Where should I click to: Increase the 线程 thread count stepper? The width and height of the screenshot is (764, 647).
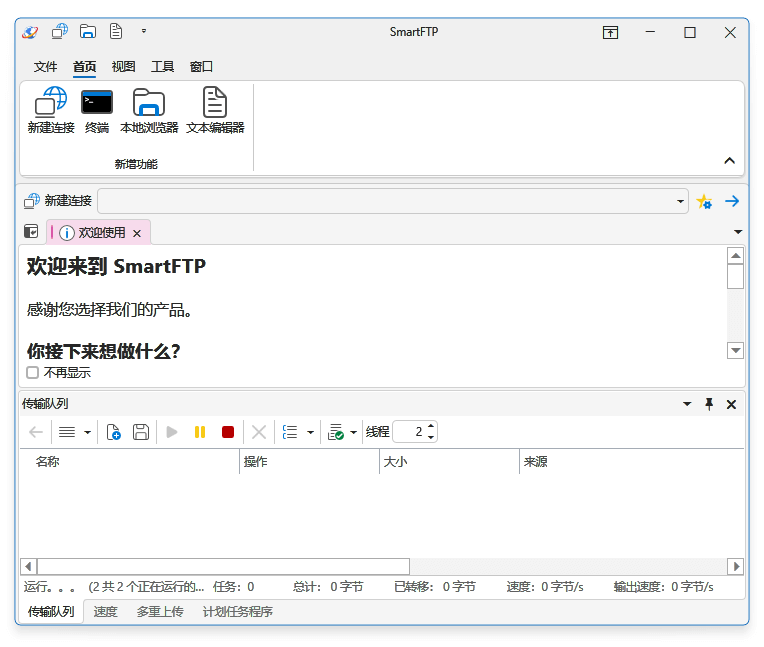(431, 427)
